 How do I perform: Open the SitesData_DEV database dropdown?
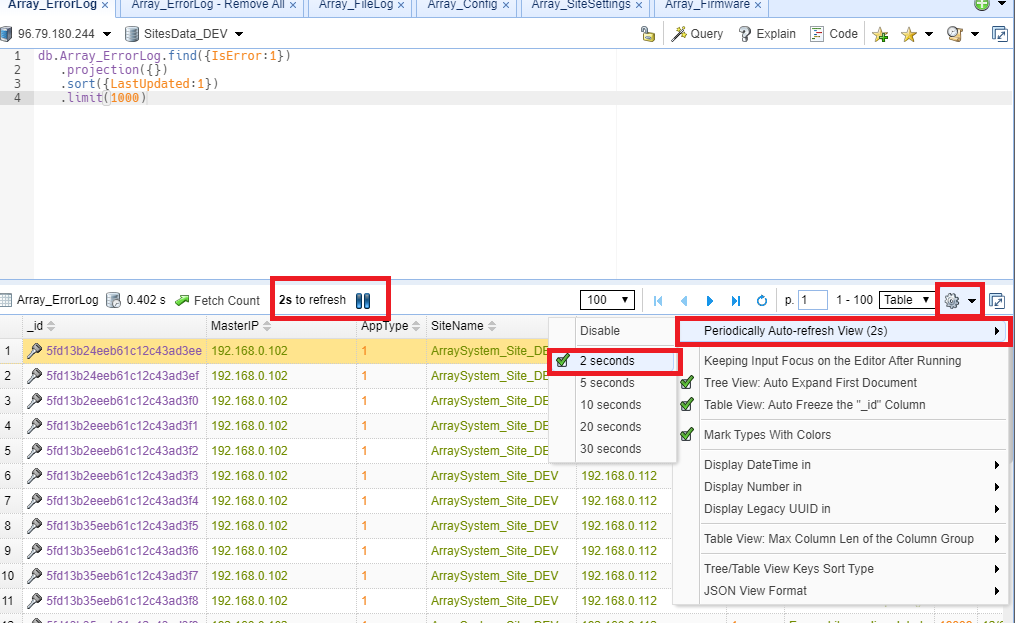[239, 34]
